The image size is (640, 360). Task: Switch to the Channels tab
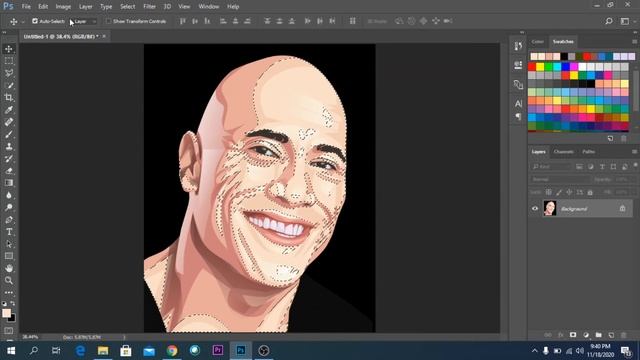(x=563, y=151)
